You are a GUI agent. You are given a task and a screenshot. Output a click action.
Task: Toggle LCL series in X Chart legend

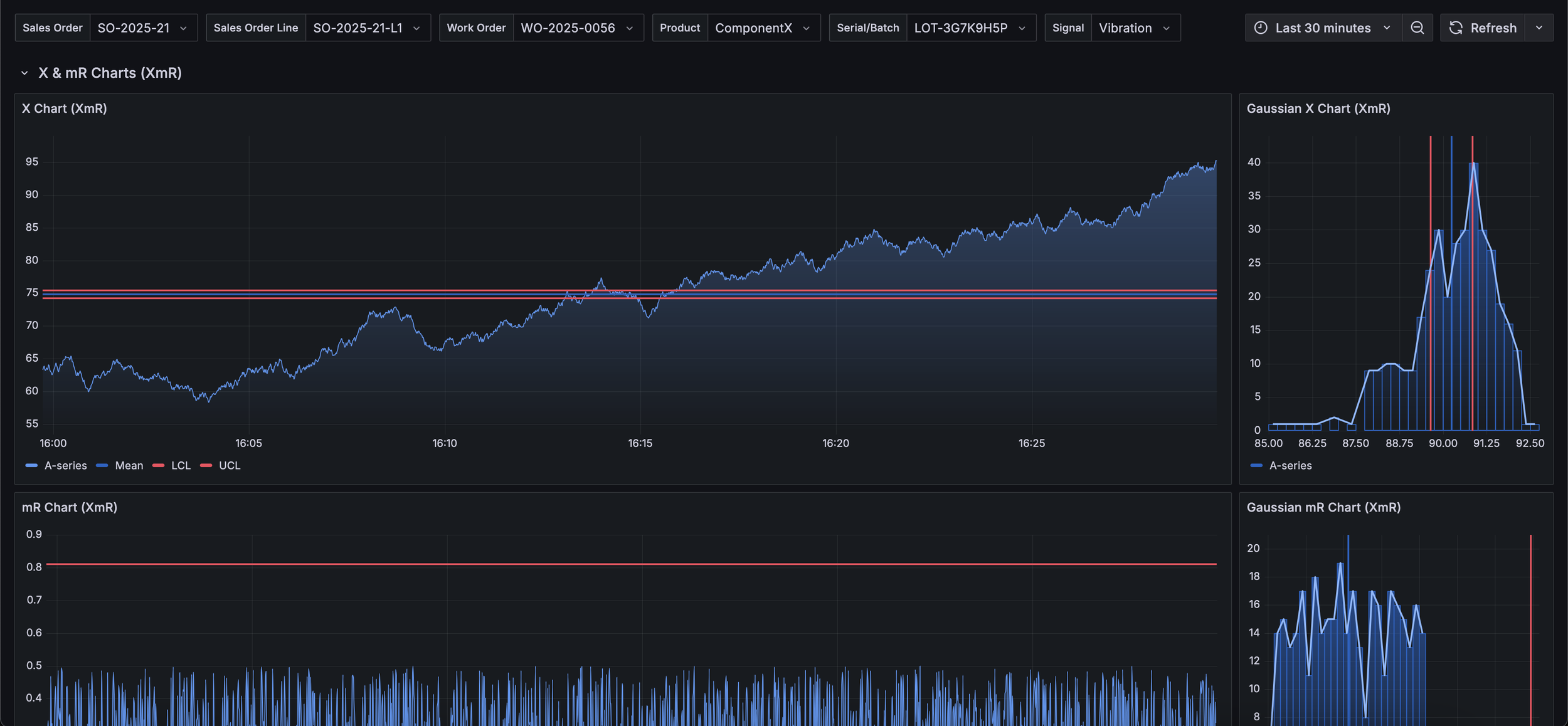(x=181, y=465)
